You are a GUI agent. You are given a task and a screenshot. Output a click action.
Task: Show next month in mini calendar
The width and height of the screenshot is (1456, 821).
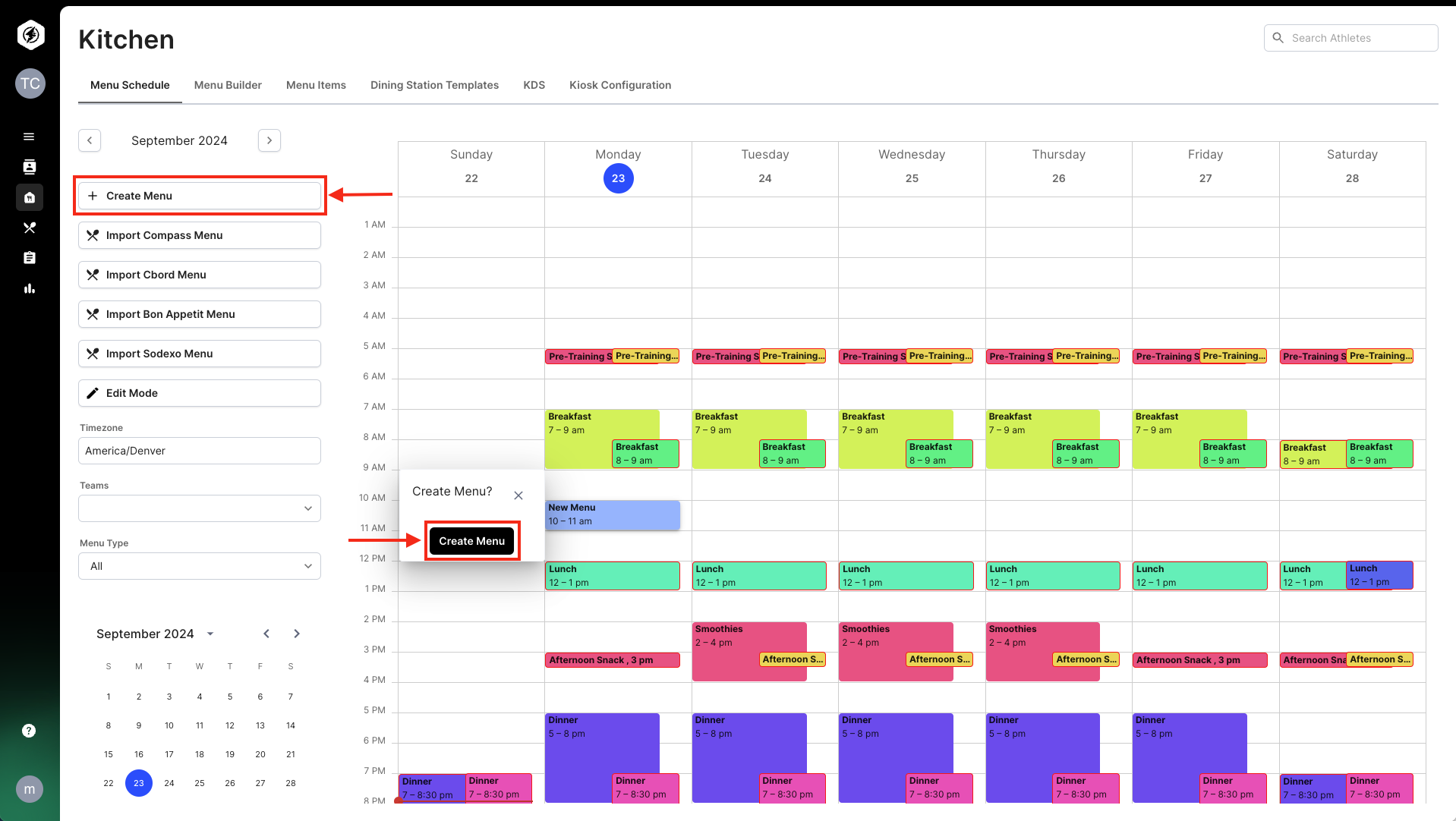(297, 634)
